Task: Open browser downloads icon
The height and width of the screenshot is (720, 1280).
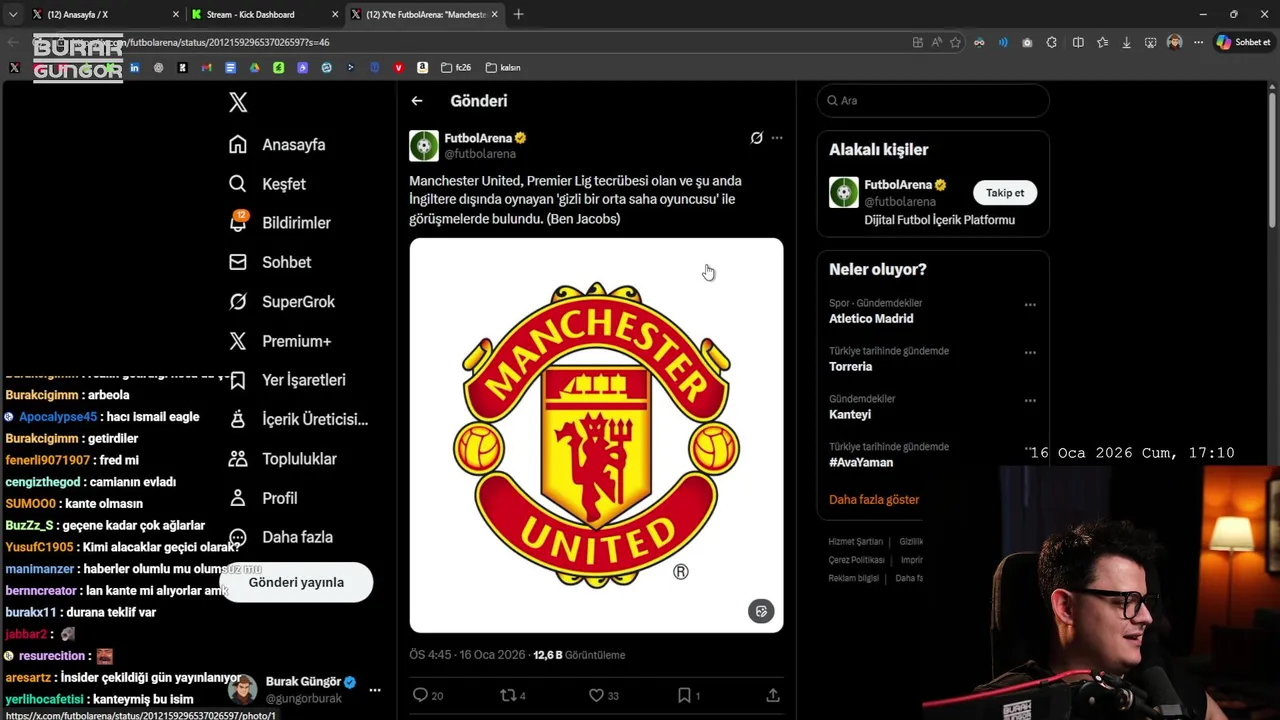Action: click(1126, 42)
